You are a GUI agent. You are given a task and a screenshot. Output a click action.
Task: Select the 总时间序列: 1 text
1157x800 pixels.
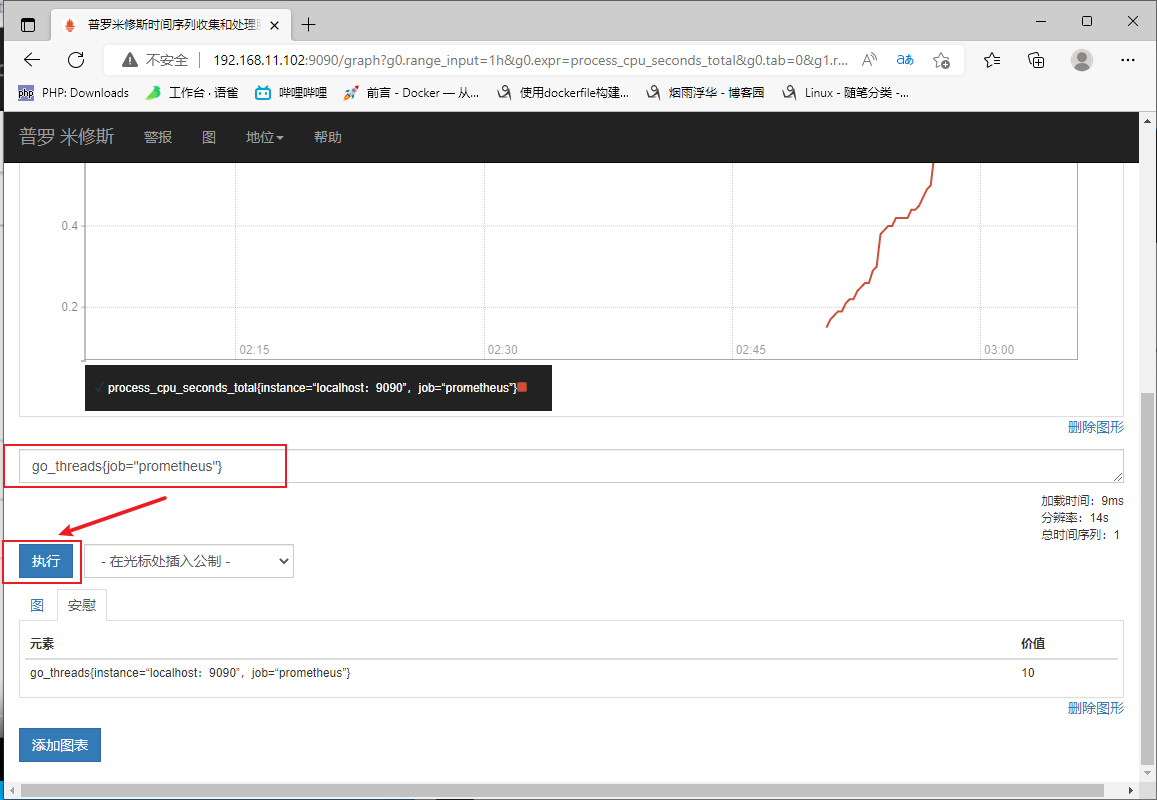(x=1080, y=534)
